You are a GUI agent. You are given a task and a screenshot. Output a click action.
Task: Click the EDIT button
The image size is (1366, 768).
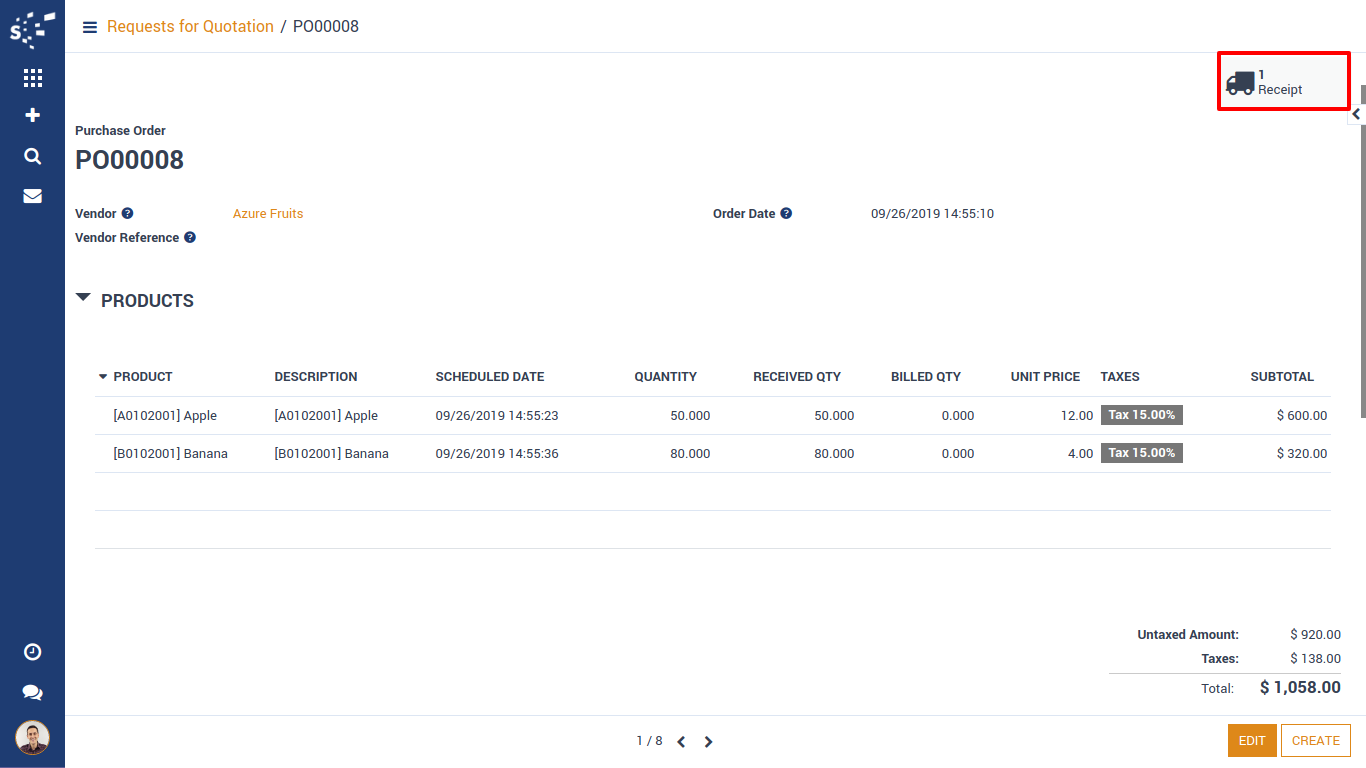[1252, 741]
